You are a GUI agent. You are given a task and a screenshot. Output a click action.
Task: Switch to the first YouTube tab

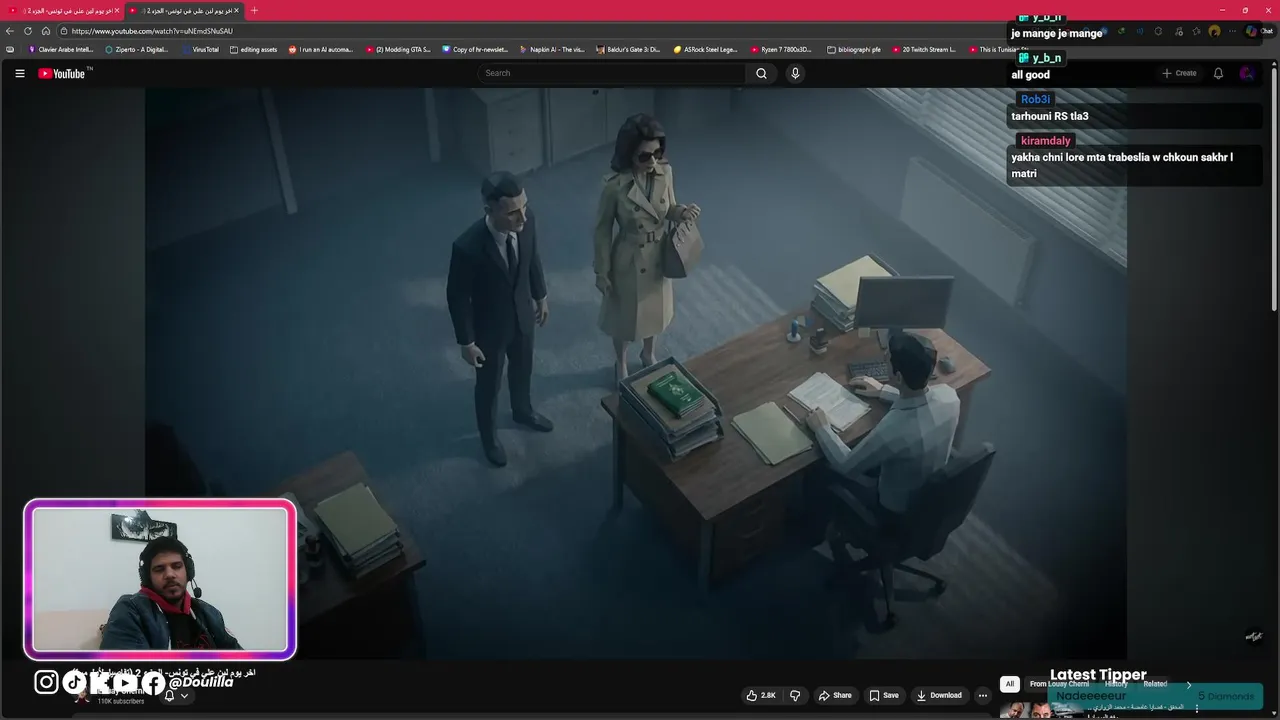63,10
